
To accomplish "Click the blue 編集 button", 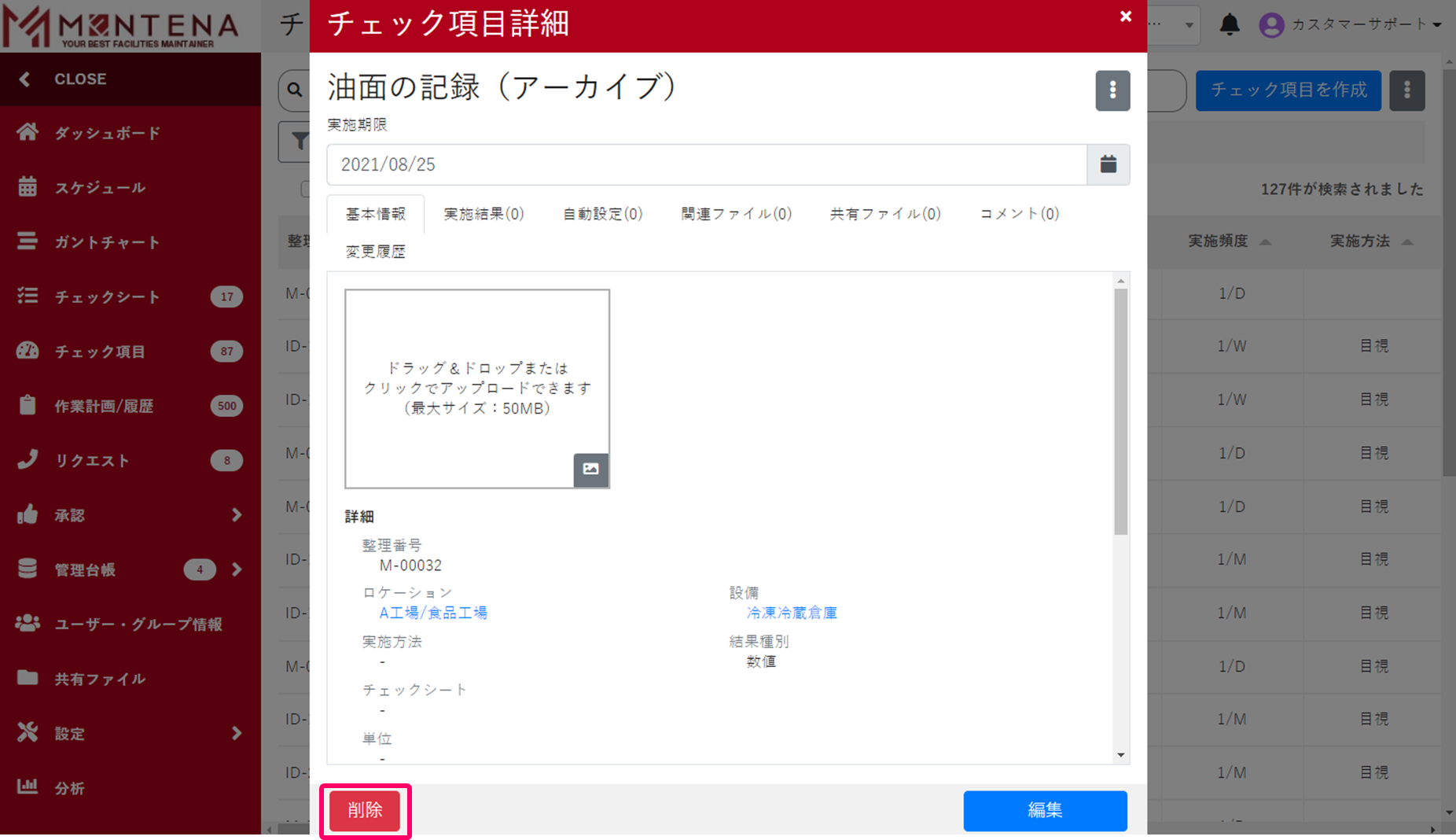I will coord(1045,810).
